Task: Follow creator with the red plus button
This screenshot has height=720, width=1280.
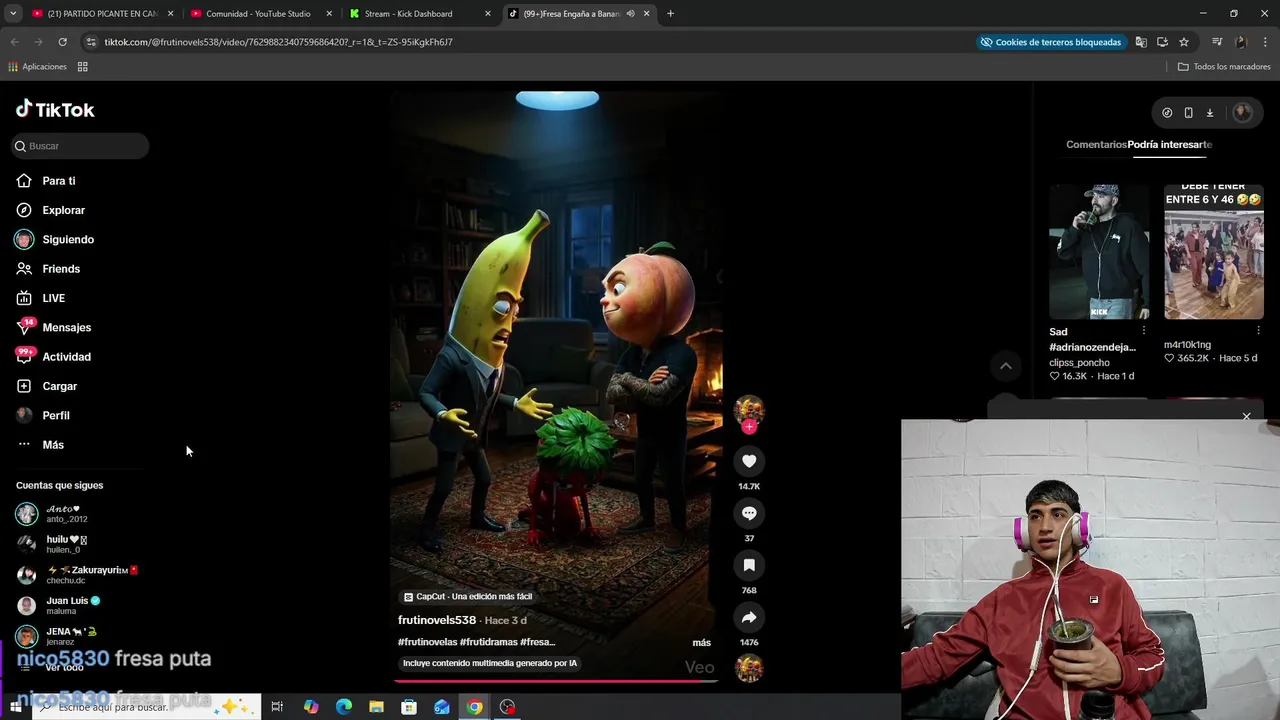Action: pos(749,427)
